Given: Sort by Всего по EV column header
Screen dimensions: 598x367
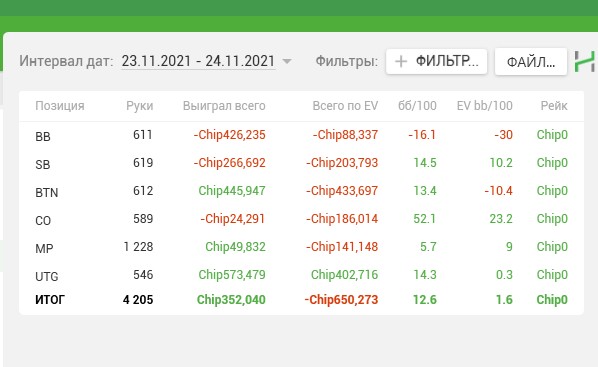Looking at the screenshot, I should (x=345, y=106).
